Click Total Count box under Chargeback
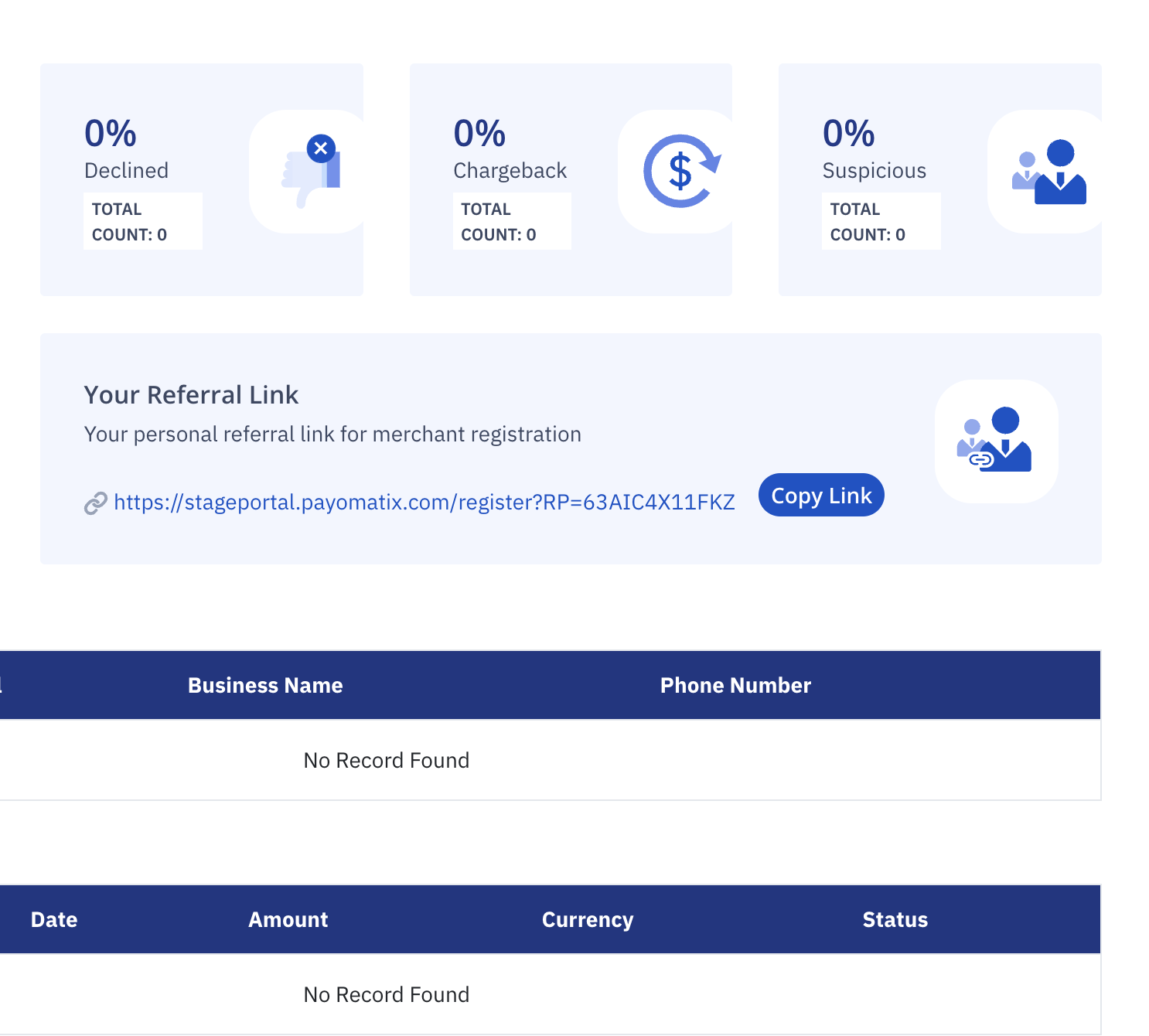 coord(511,222)
